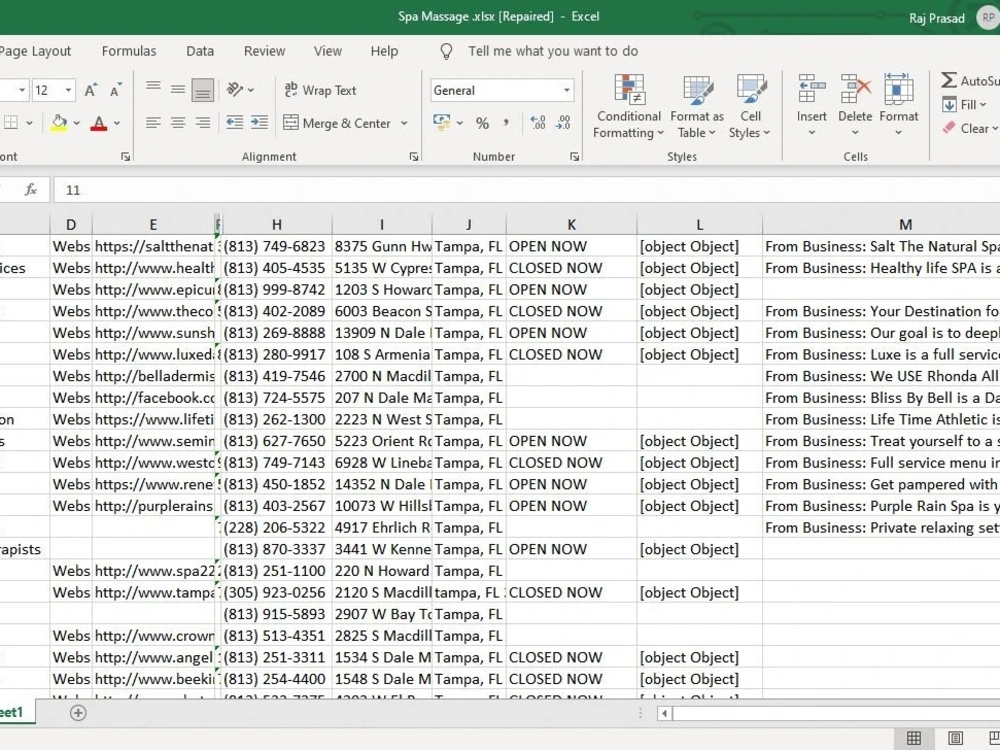Apply accounting number format
This screenshot has height=750, width=1000.
(x=441, y=122)
